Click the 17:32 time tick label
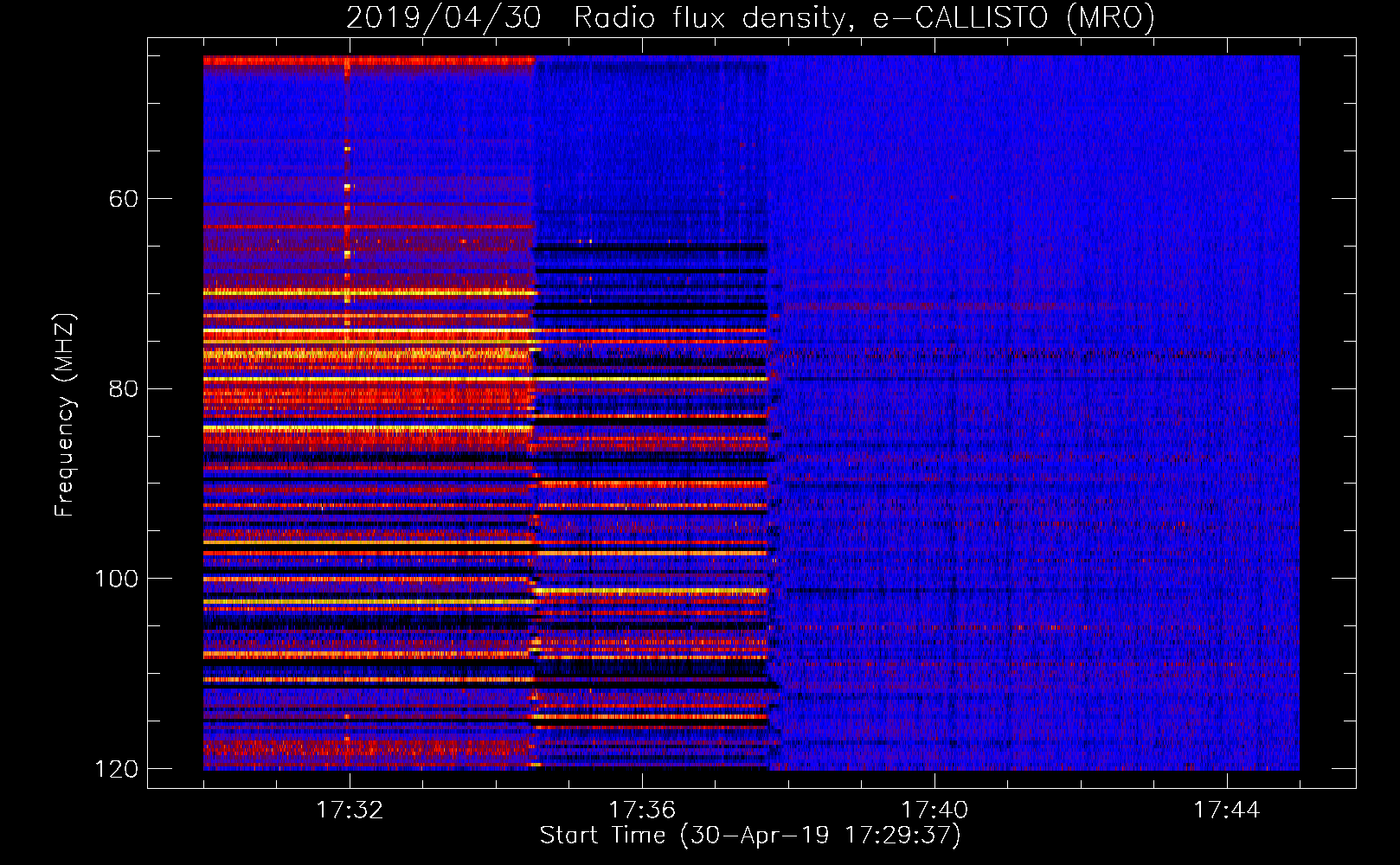The image size is (1400, 865). coord(350,810)
